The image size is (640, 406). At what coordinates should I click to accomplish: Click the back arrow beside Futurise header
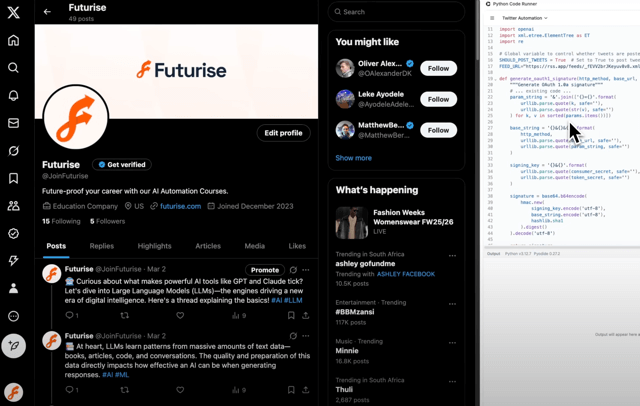pyautogui.click(x=47, y=12)
